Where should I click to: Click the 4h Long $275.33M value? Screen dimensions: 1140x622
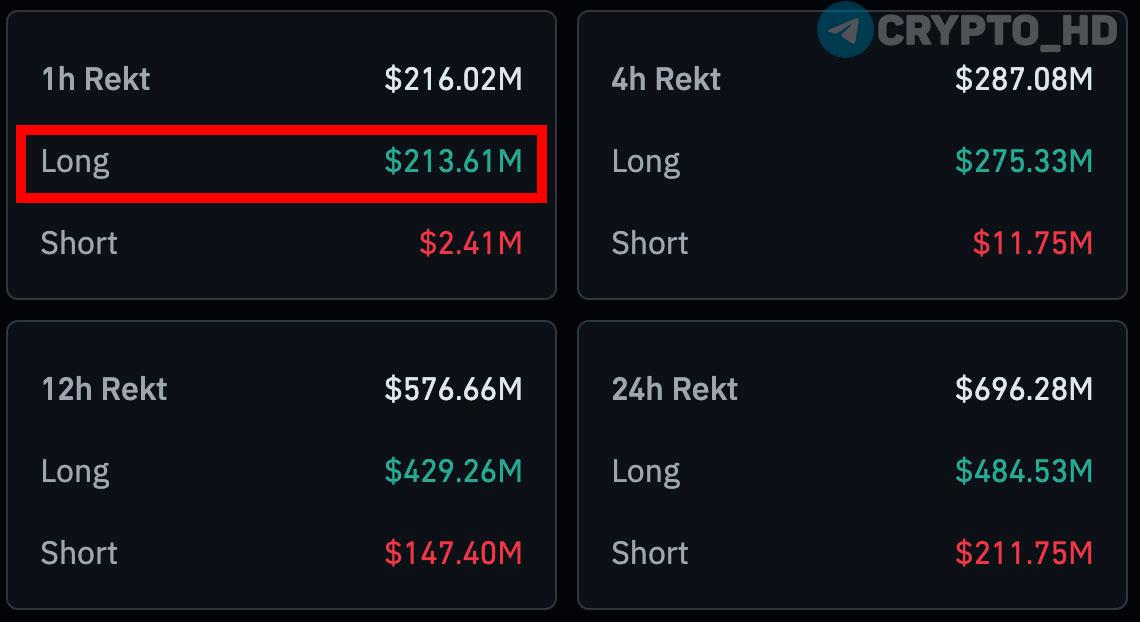(x=1024, y=161)
